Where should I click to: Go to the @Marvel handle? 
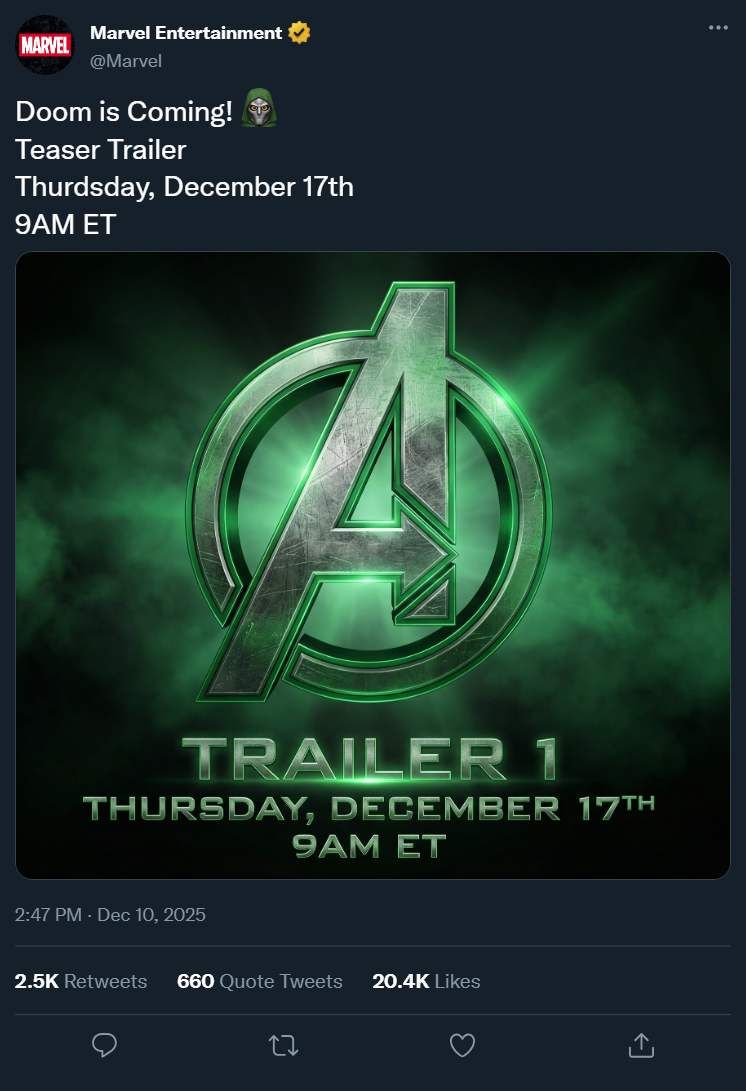pos(126,61)
